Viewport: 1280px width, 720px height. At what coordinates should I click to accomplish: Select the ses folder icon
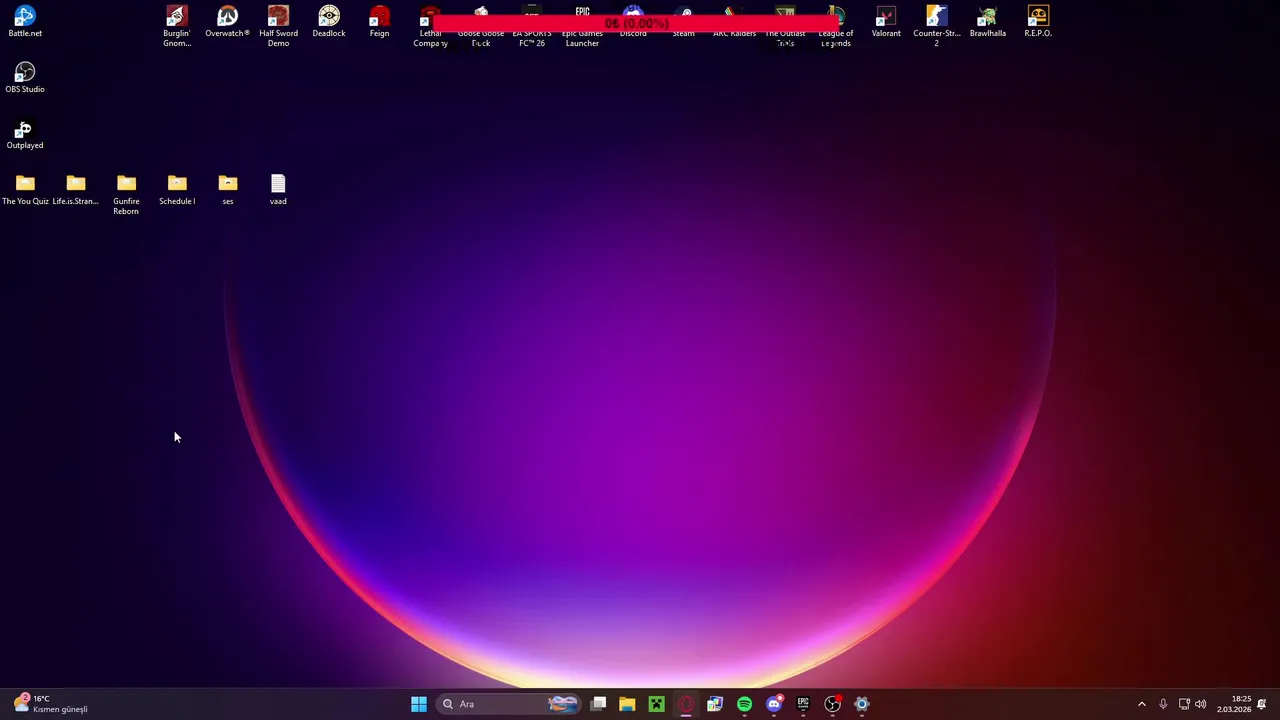point(228,190)
